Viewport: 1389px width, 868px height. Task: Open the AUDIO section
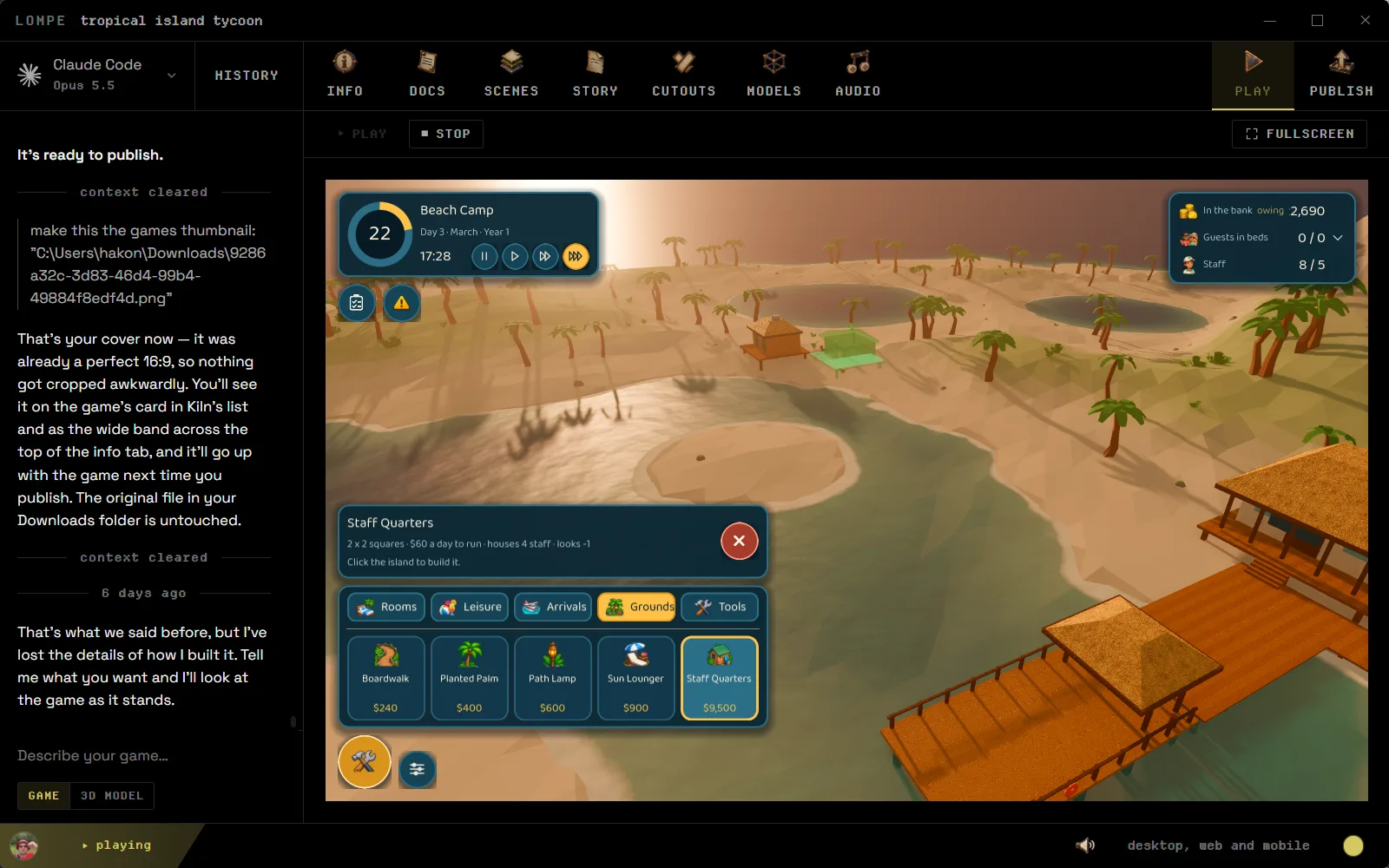tap(858, 76)
